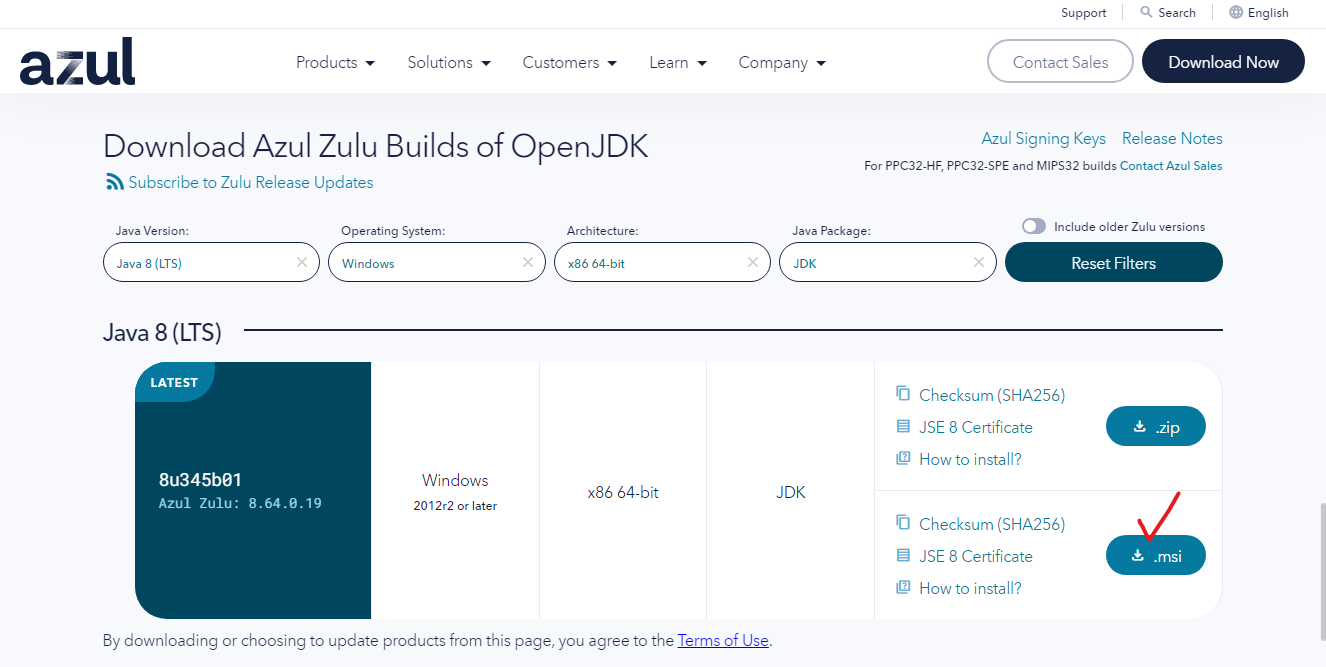Clear the Java 8 (LTS) filter
Viewport: 1326px width, 667px height.
(x=302, y=262)
